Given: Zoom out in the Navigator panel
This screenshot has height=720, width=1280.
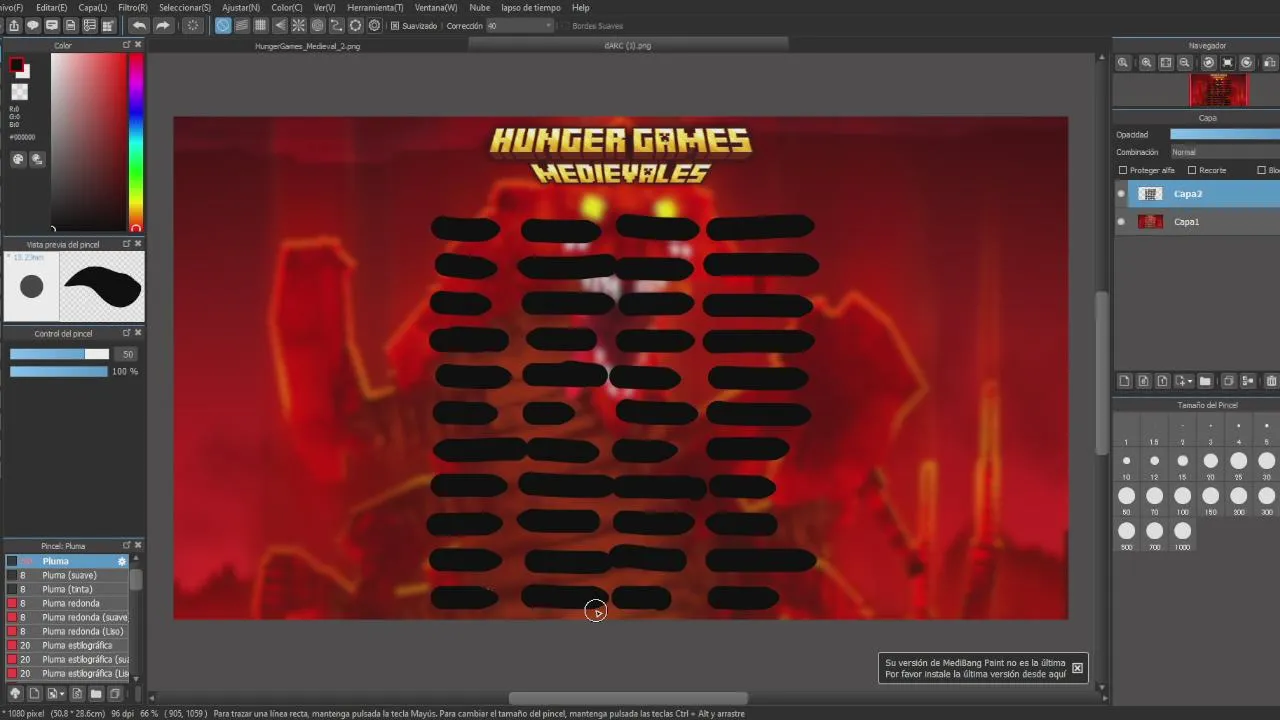Looking at the screenshot, I should 1185,62.
